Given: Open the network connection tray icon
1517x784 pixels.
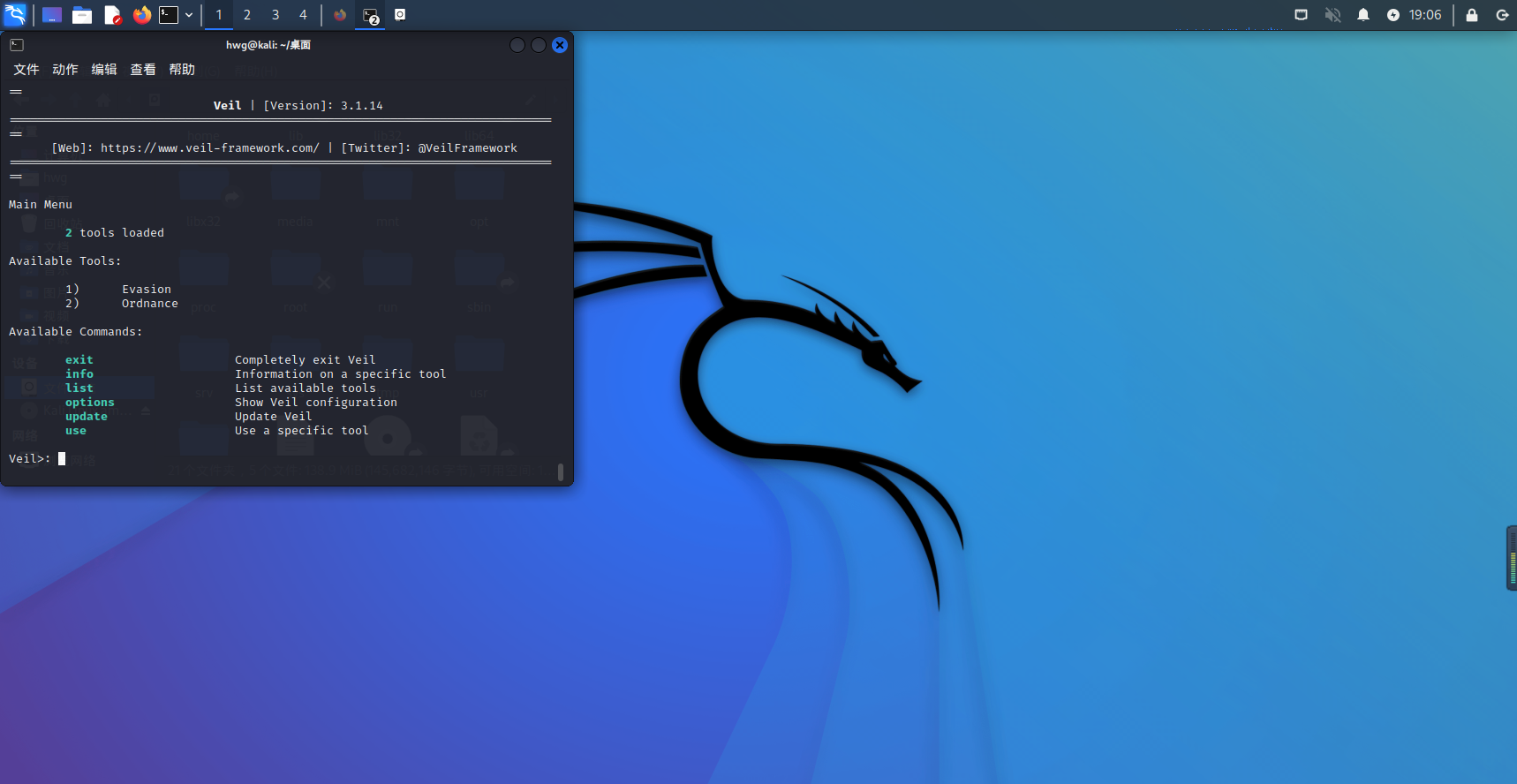Looking at the screenshot, I should [x=1302, y=15].
